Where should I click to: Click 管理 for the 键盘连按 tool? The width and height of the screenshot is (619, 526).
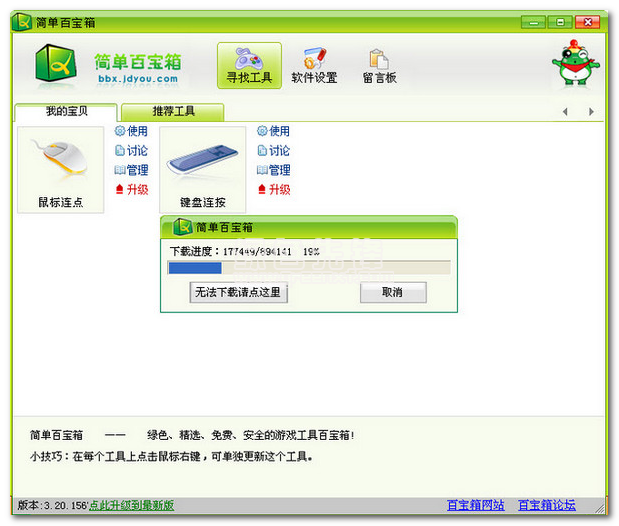point(274,170)
